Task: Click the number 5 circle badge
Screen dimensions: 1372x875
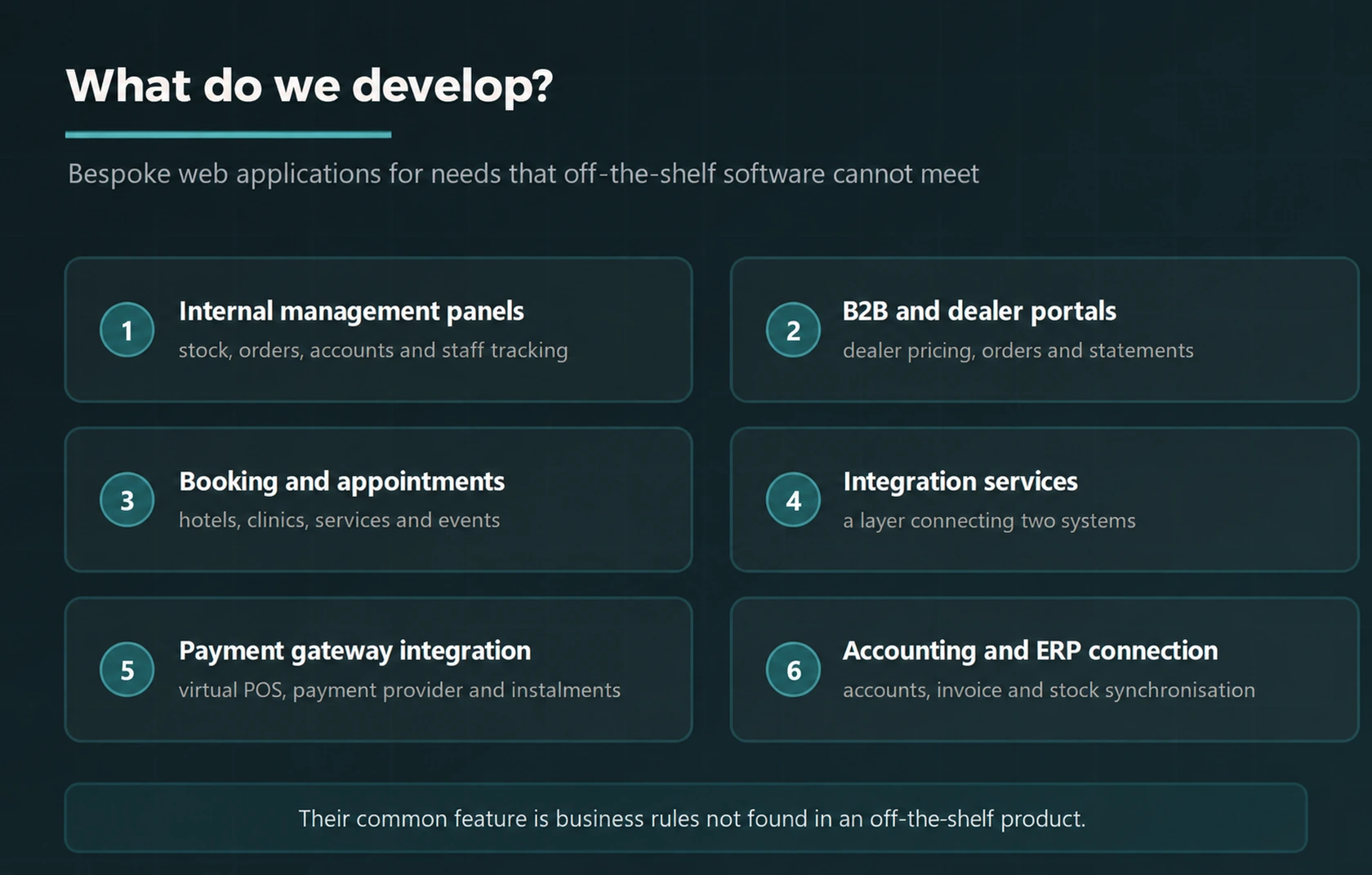Action: pyautogui.click(x=127, y=669)
